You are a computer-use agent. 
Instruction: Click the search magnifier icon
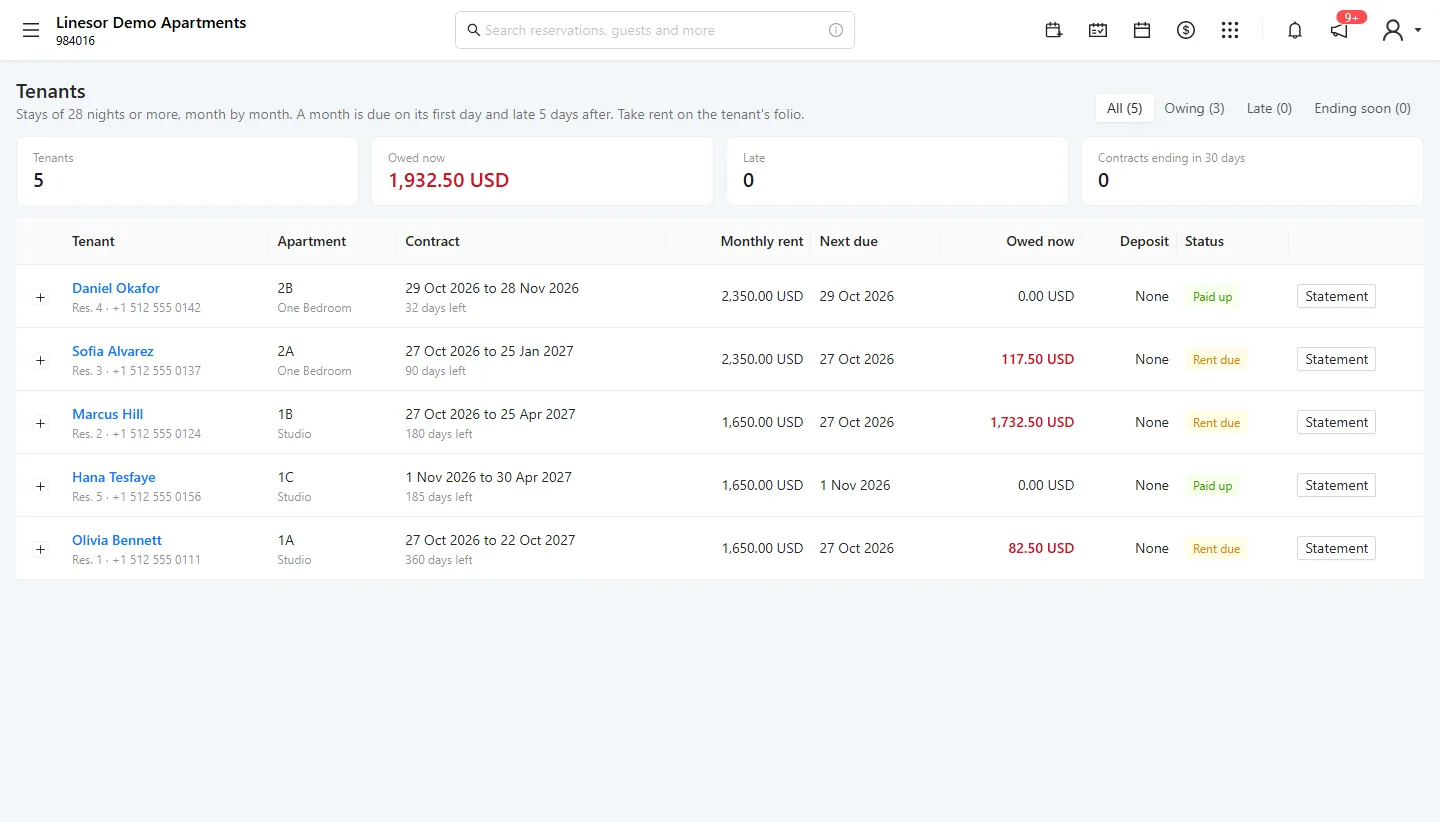coord(474,30)
